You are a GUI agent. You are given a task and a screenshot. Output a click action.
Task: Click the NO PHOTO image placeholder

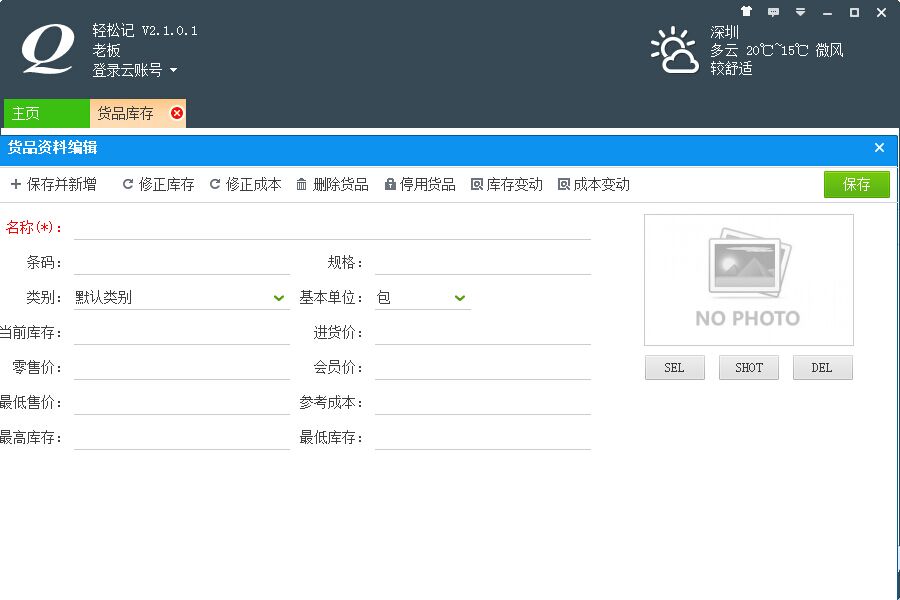point(748,280)
